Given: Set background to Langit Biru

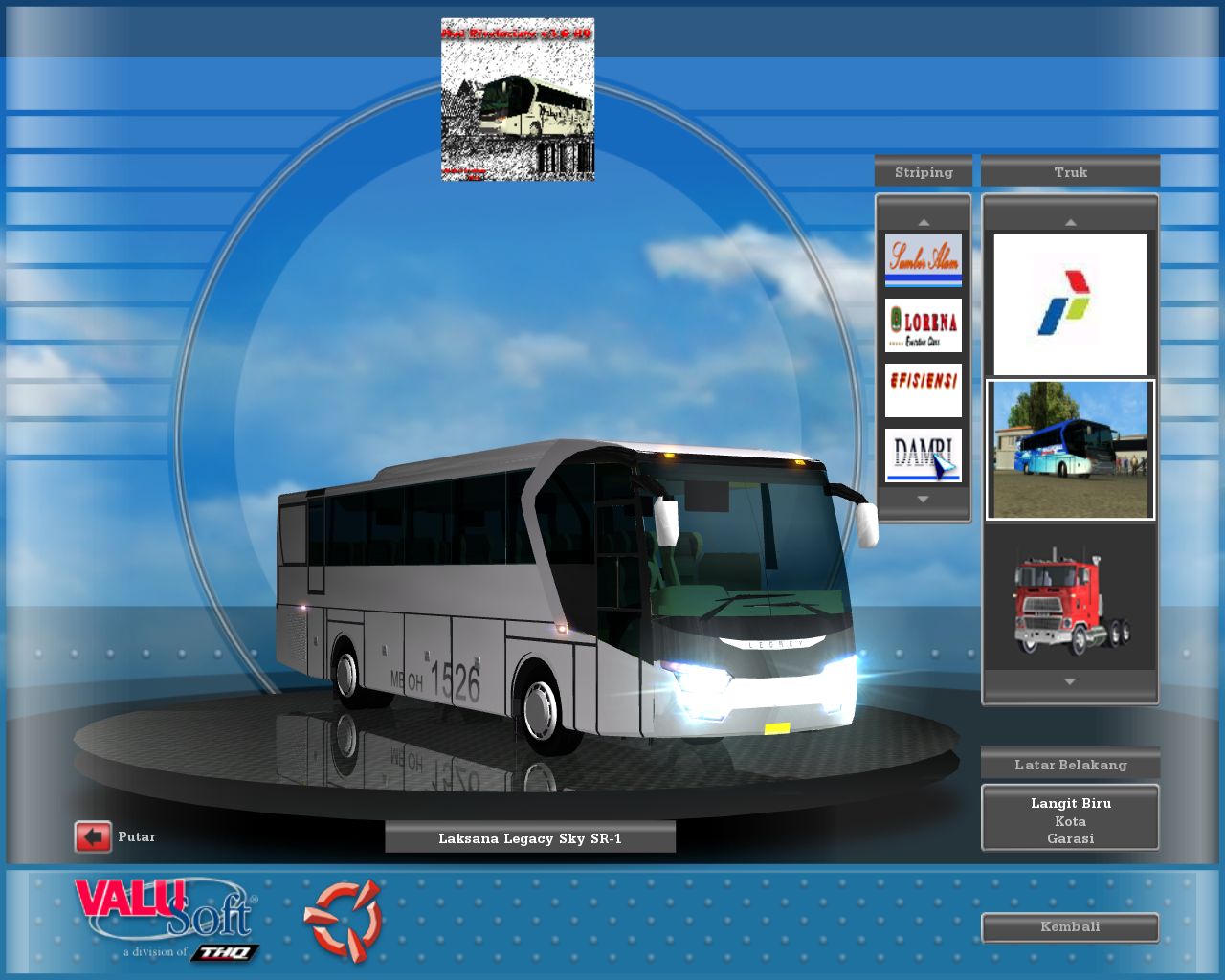Looking at the screenshot, I should point(1070,803).
